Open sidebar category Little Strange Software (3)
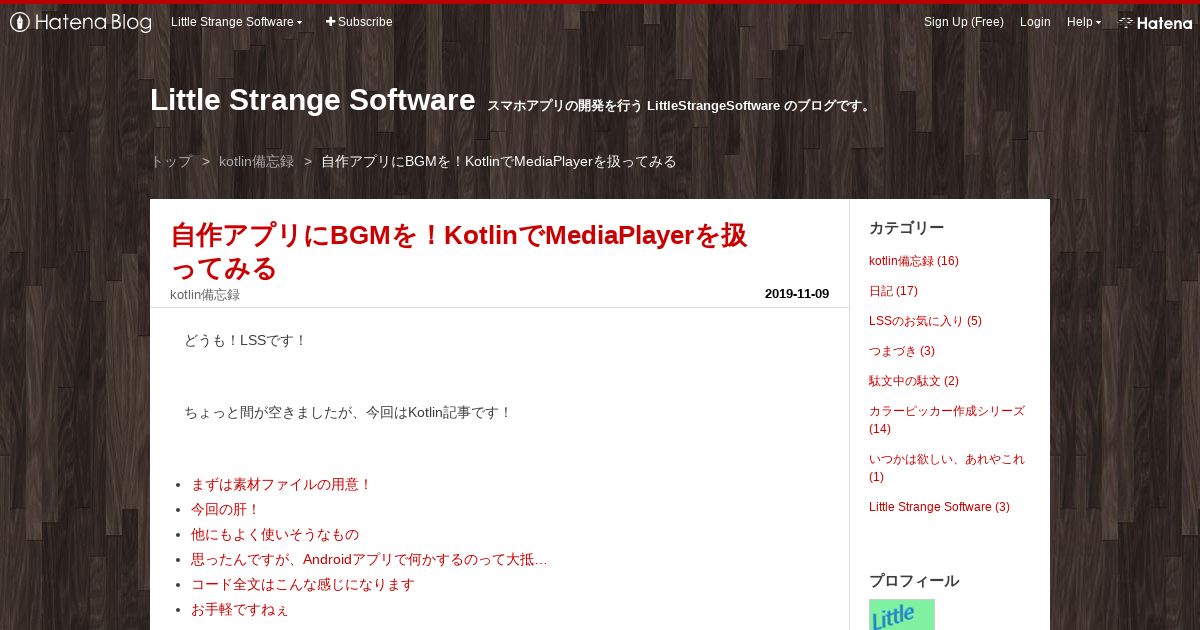This screenshot has width=1200, height=630. pos(939,507)
